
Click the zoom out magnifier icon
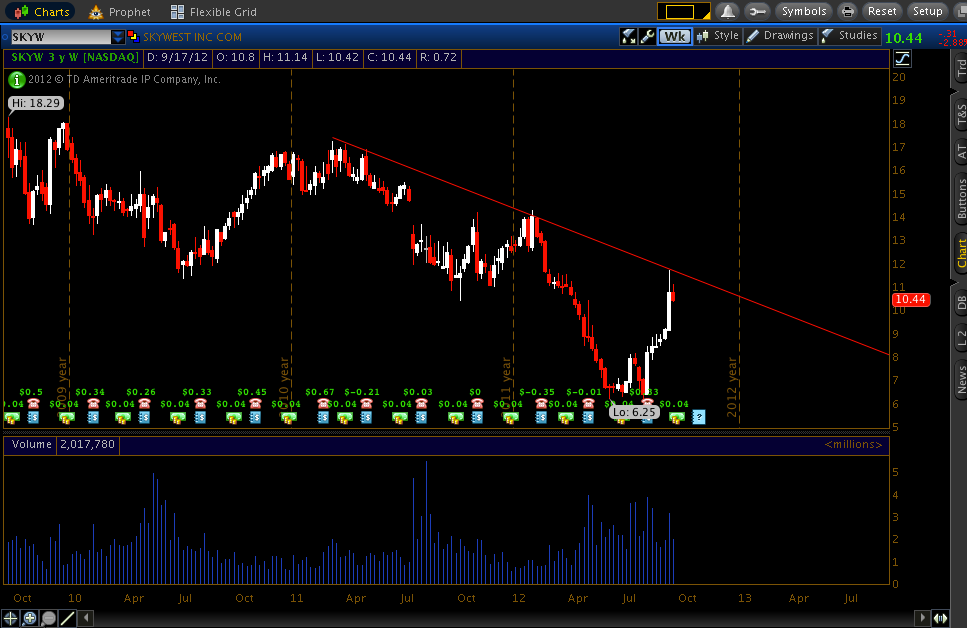(49, 618)
